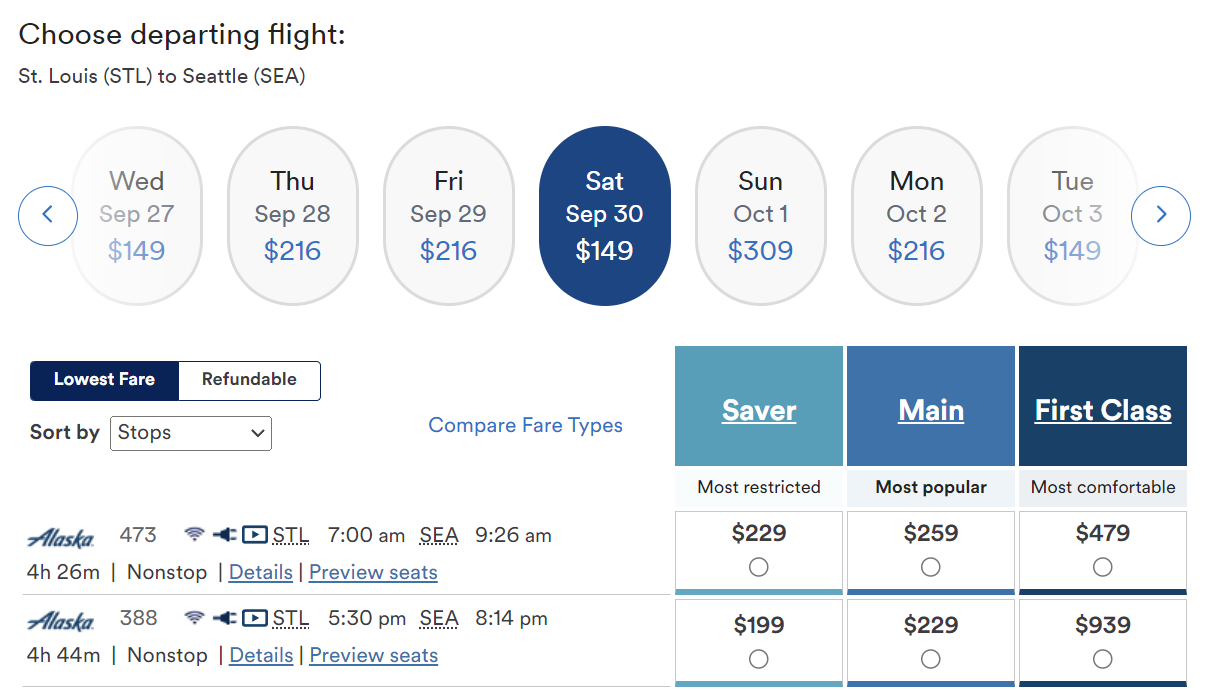1220x690 pixels.
Task: Switch to the Refundable fare tab
Action: 249,380
